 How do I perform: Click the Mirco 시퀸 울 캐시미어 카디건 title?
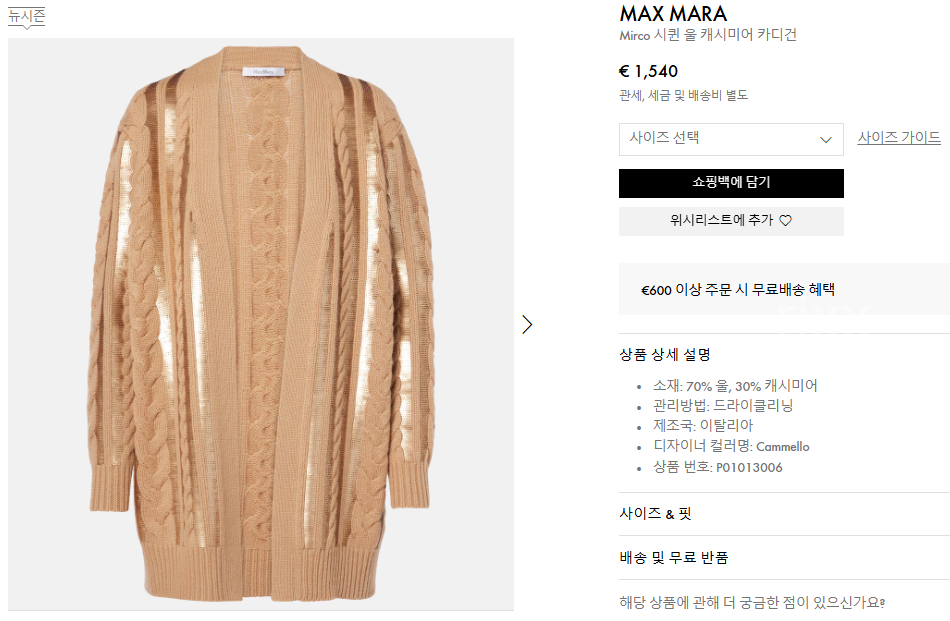(708, 35)
